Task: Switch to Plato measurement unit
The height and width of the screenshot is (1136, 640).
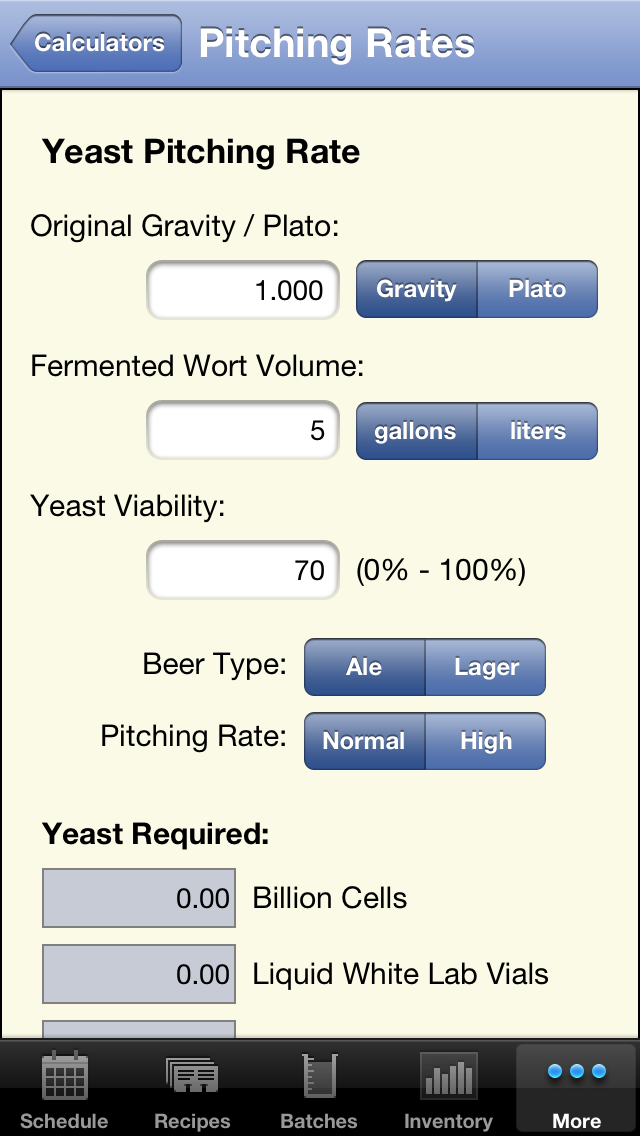Action: (x=537, y=290)
